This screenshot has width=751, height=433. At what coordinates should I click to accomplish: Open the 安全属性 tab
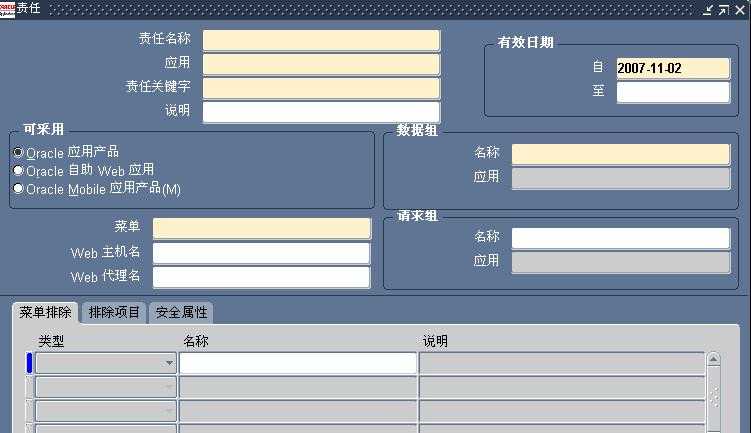click(x=180, y=313)
